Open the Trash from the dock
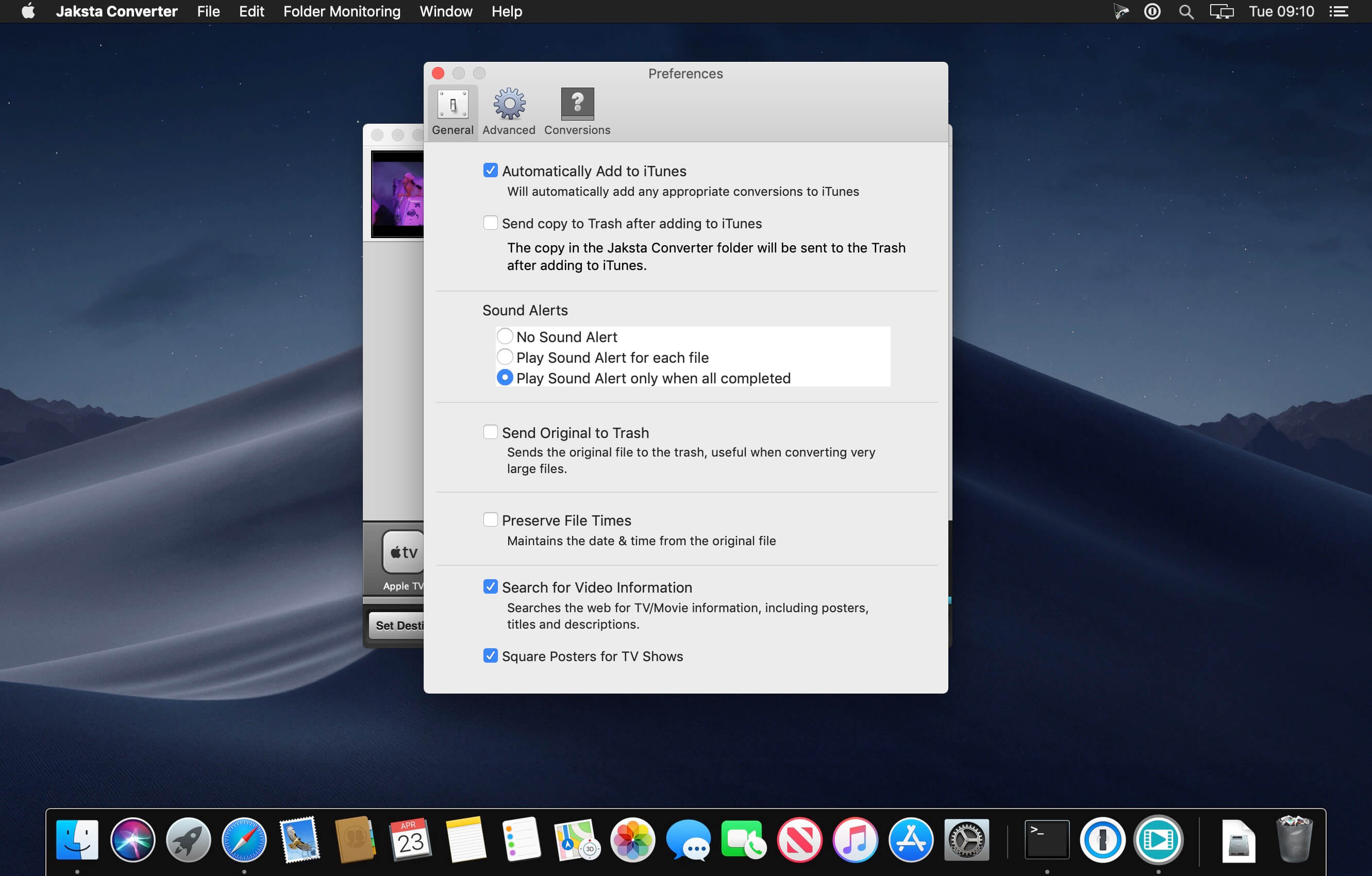Image resolution: width=1372 pixels, height=876 pixels. (1294, 839)
